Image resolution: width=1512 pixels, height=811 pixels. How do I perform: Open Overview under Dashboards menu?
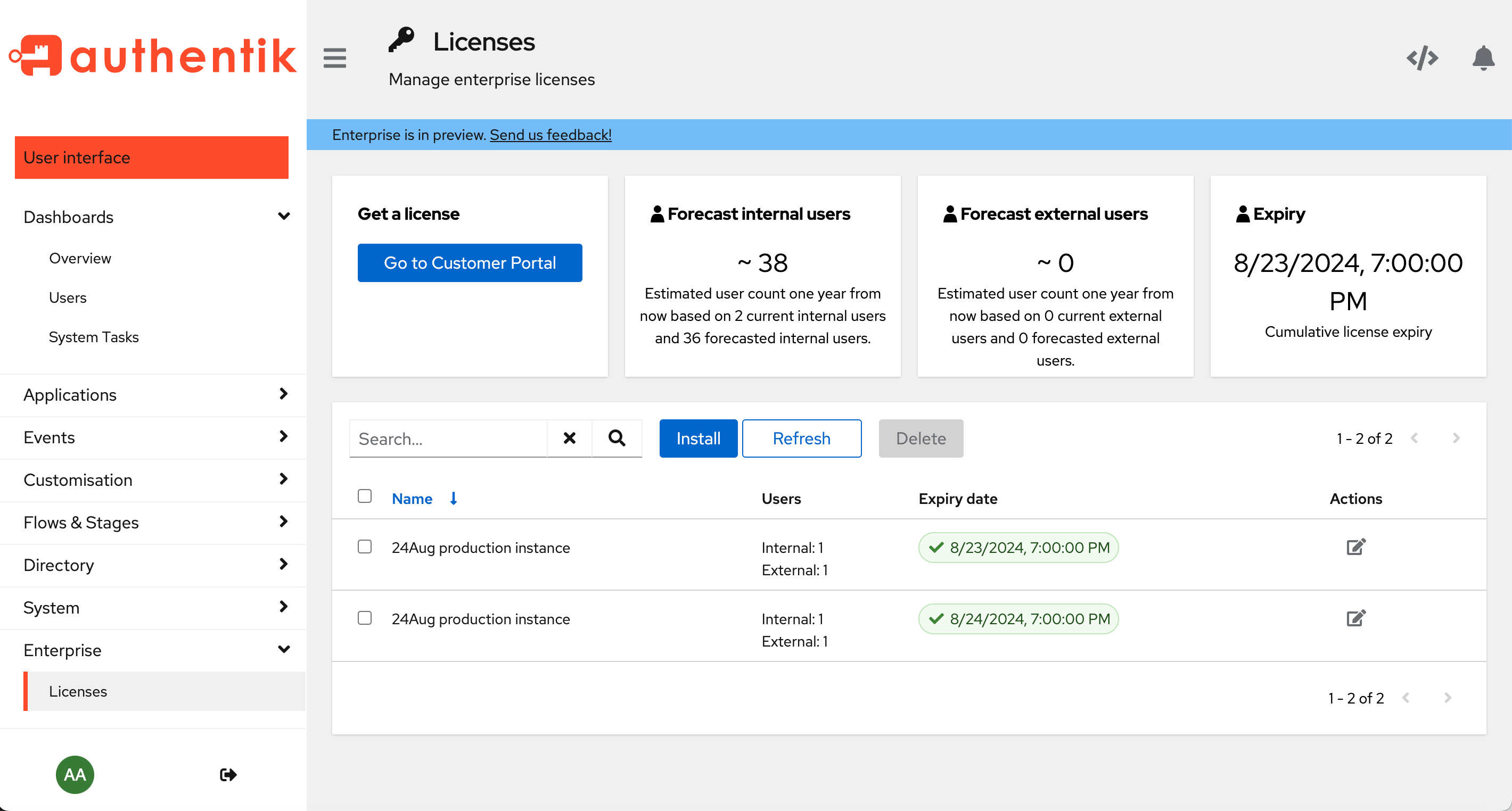pos(79,258)
